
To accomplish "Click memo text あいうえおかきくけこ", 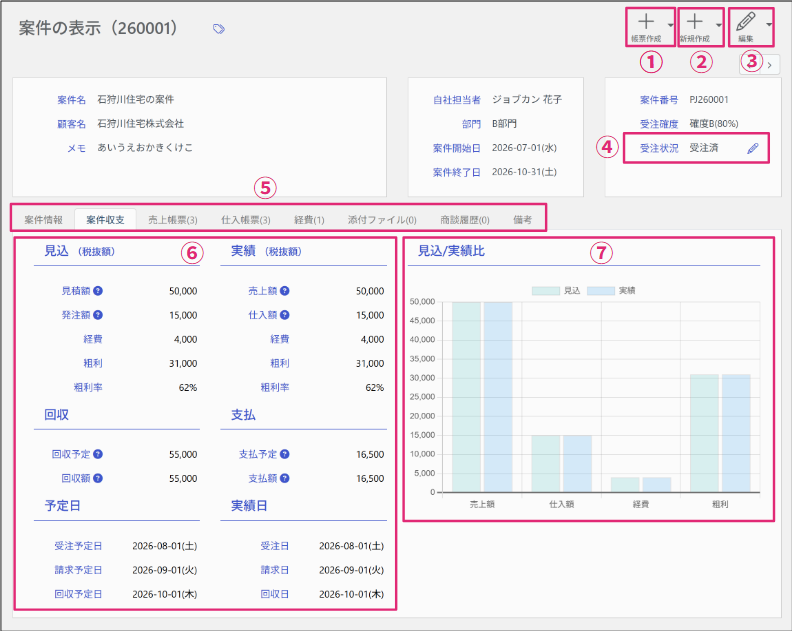I will (145, 148).
